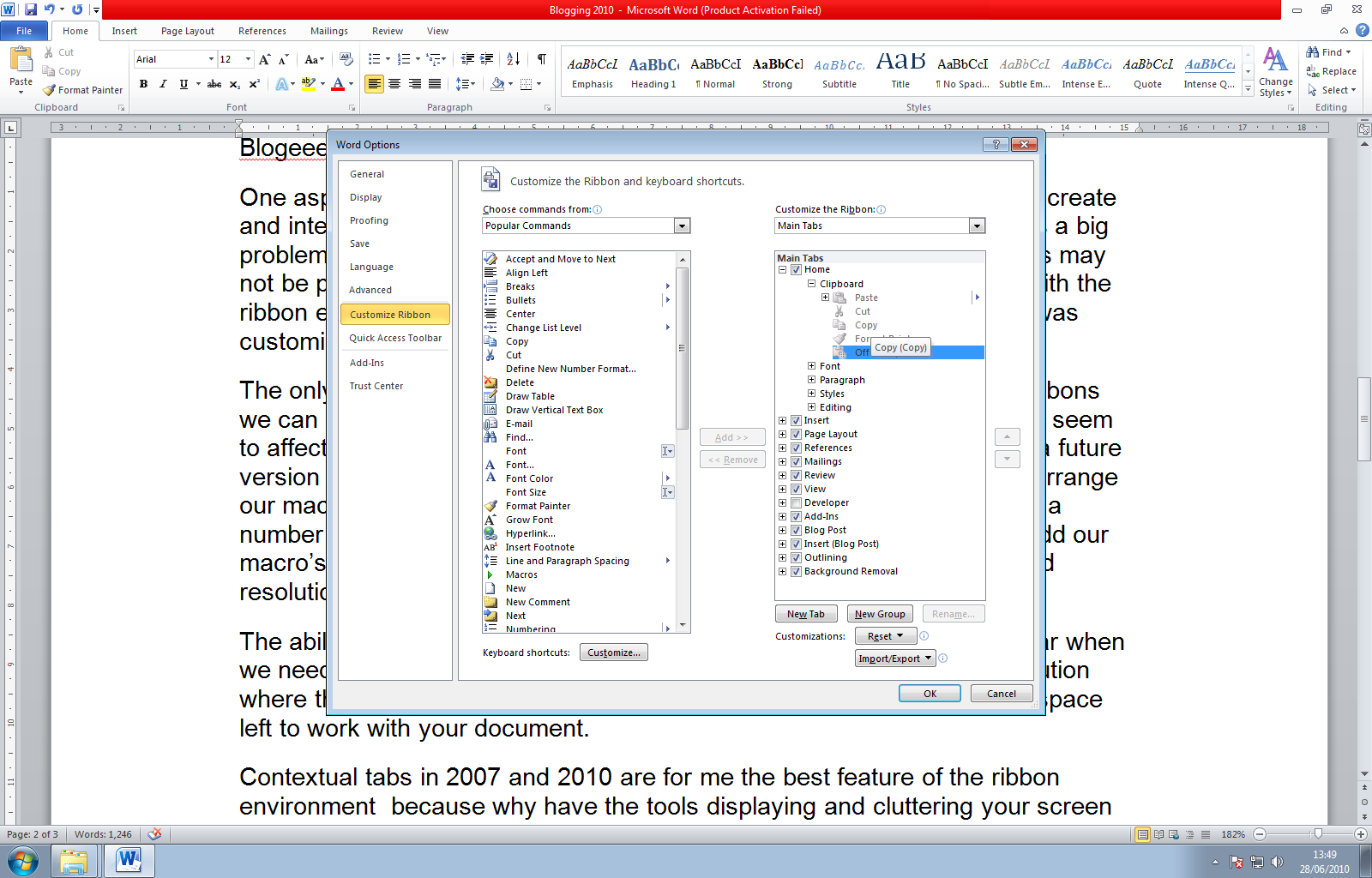Click the zoom slider handle in status bar
Screen dimensions: 1372x878
(x=1318, y=833)
